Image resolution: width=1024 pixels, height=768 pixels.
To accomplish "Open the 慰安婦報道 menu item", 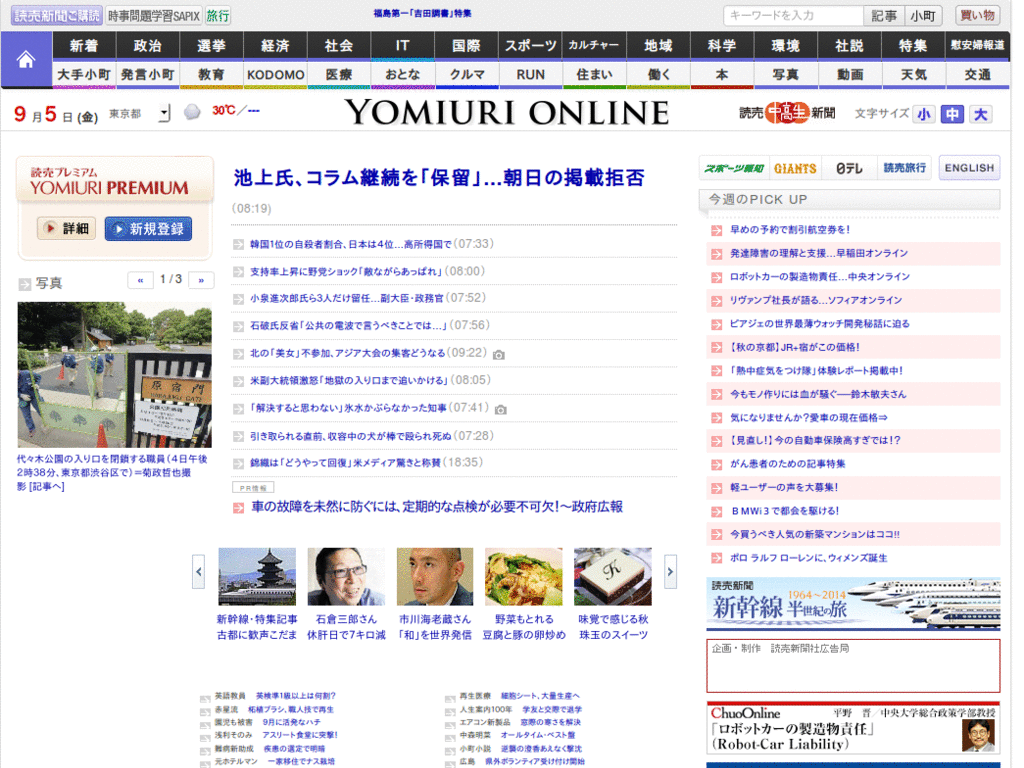I will click(x=977, y=46).
